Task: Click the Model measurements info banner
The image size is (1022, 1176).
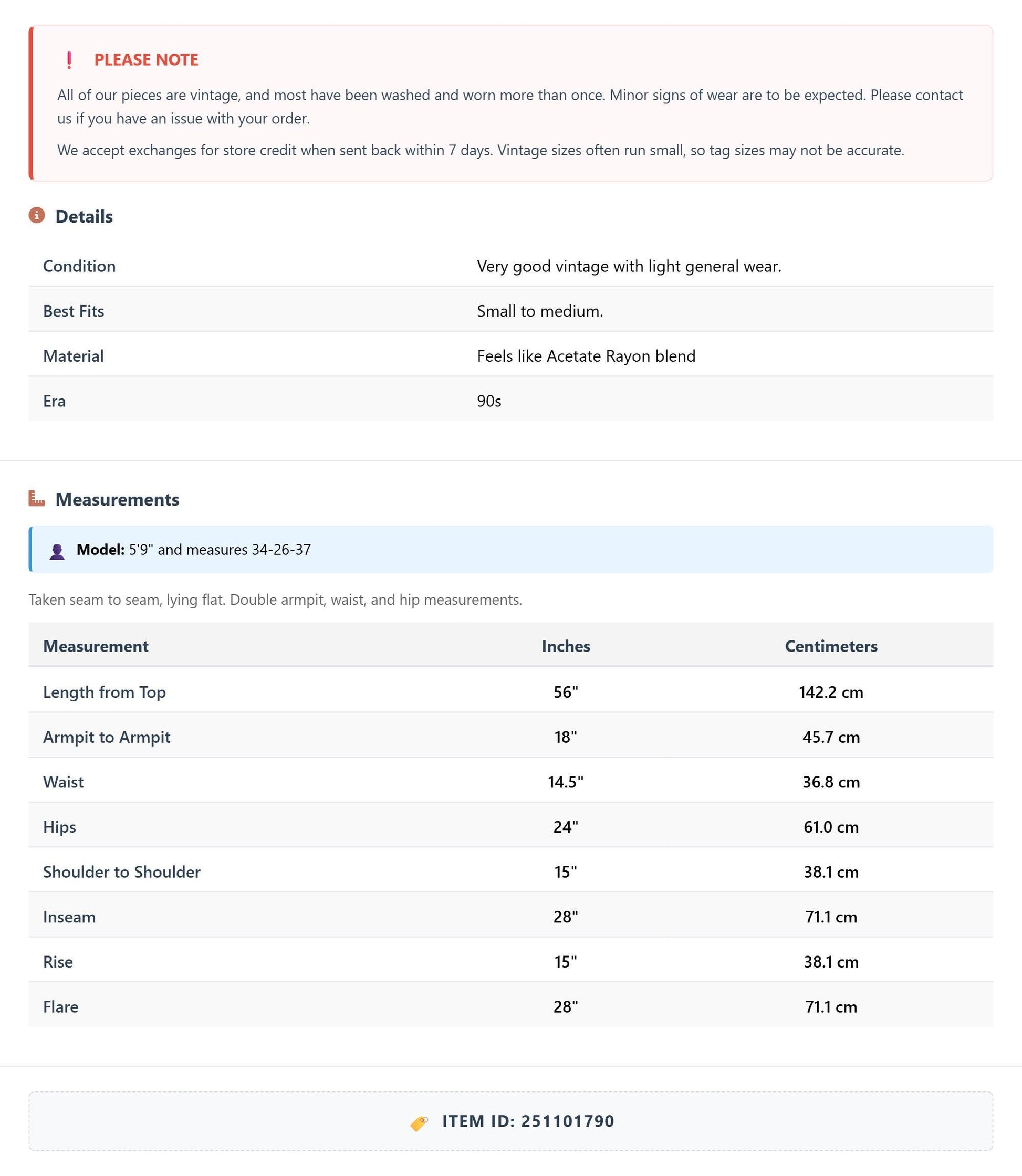Action: pos(511,550)
